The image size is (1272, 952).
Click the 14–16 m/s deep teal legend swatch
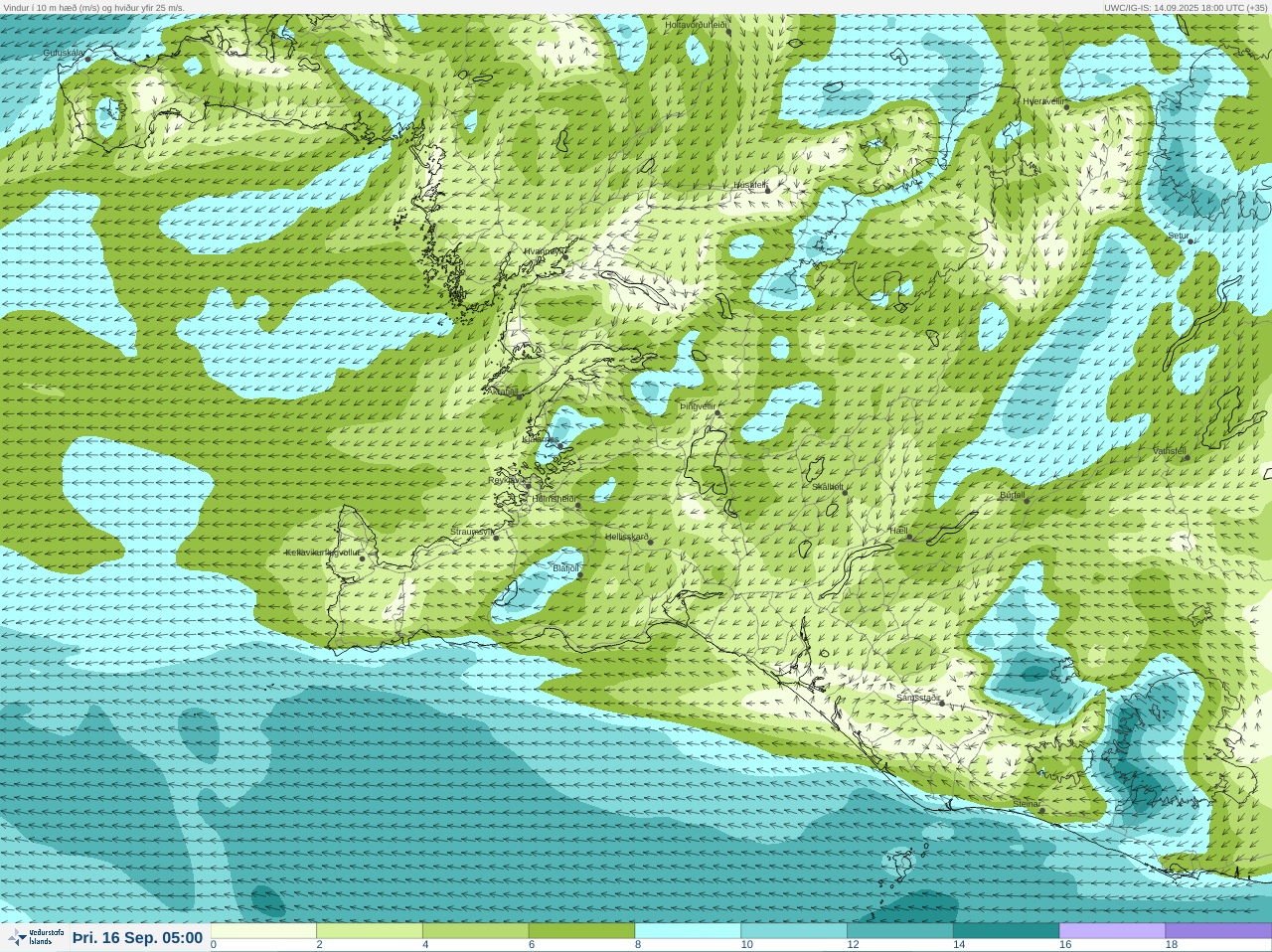tap(1006, 931)
